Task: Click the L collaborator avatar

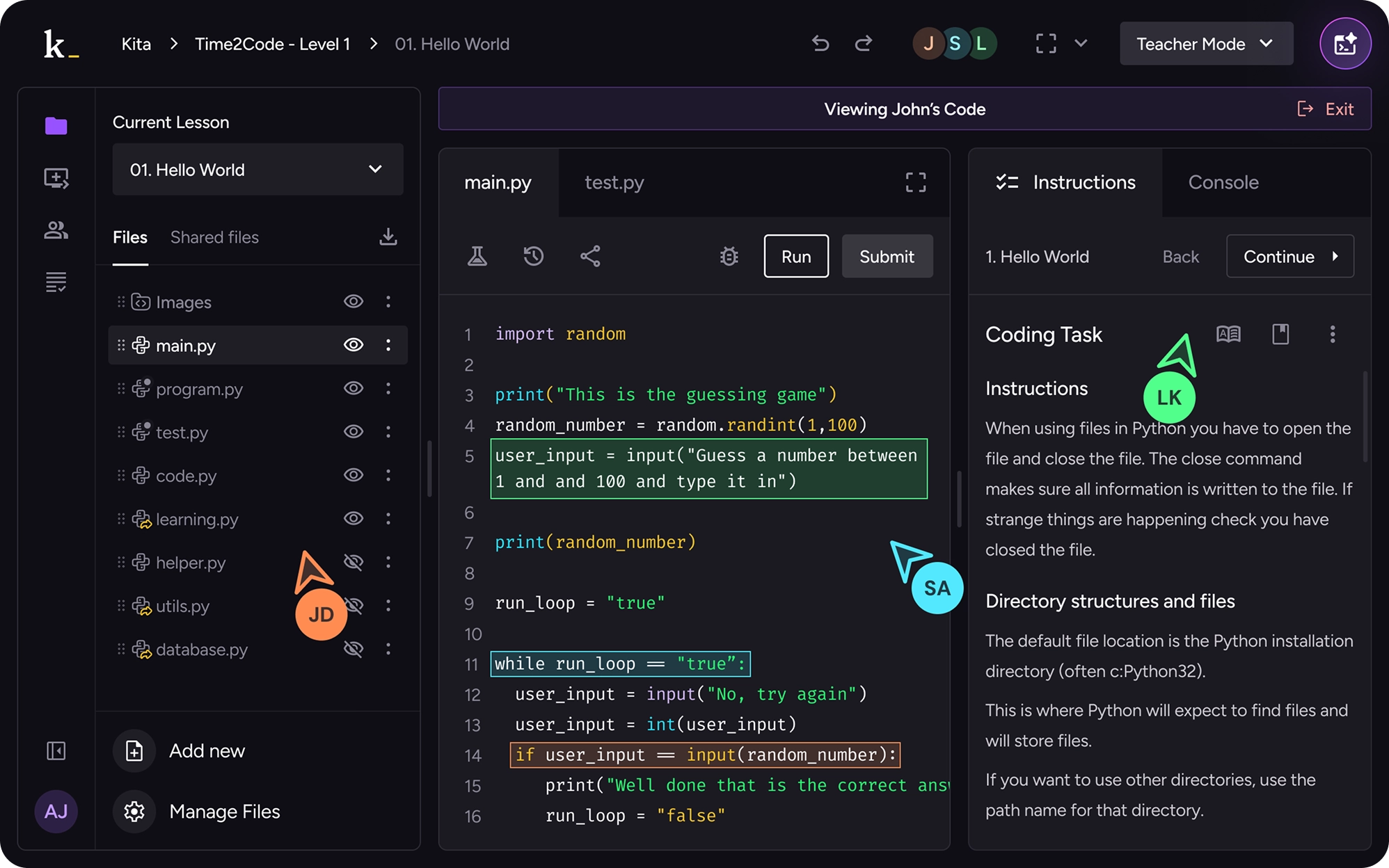Action: (982, 44)
